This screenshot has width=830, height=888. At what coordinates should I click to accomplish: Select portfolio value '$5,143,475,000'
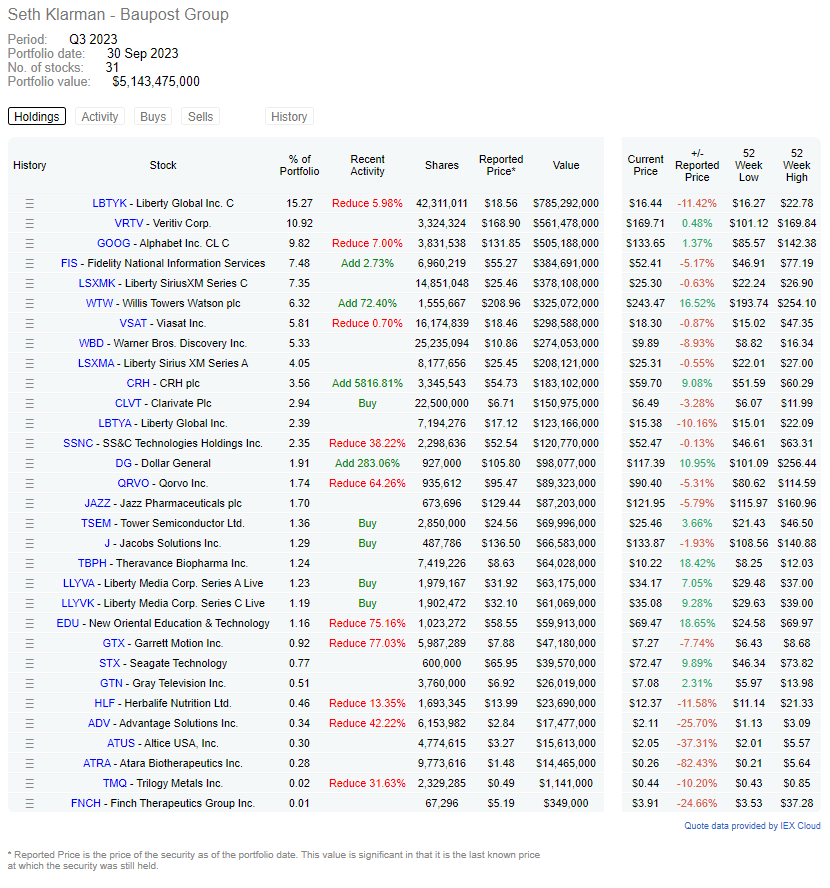(156, 82)
